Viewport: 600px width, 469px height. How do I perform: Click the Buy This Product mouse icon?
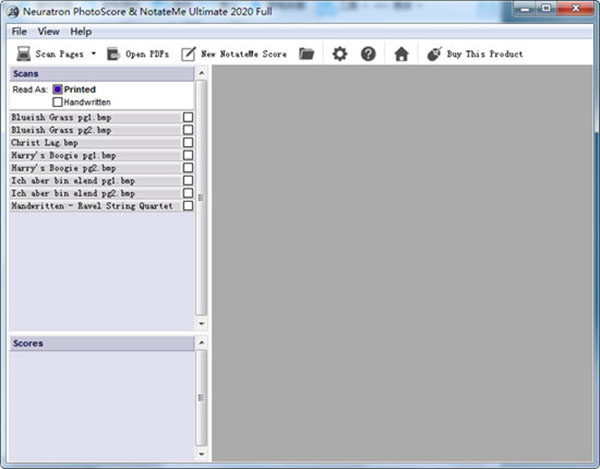[434, 54]
